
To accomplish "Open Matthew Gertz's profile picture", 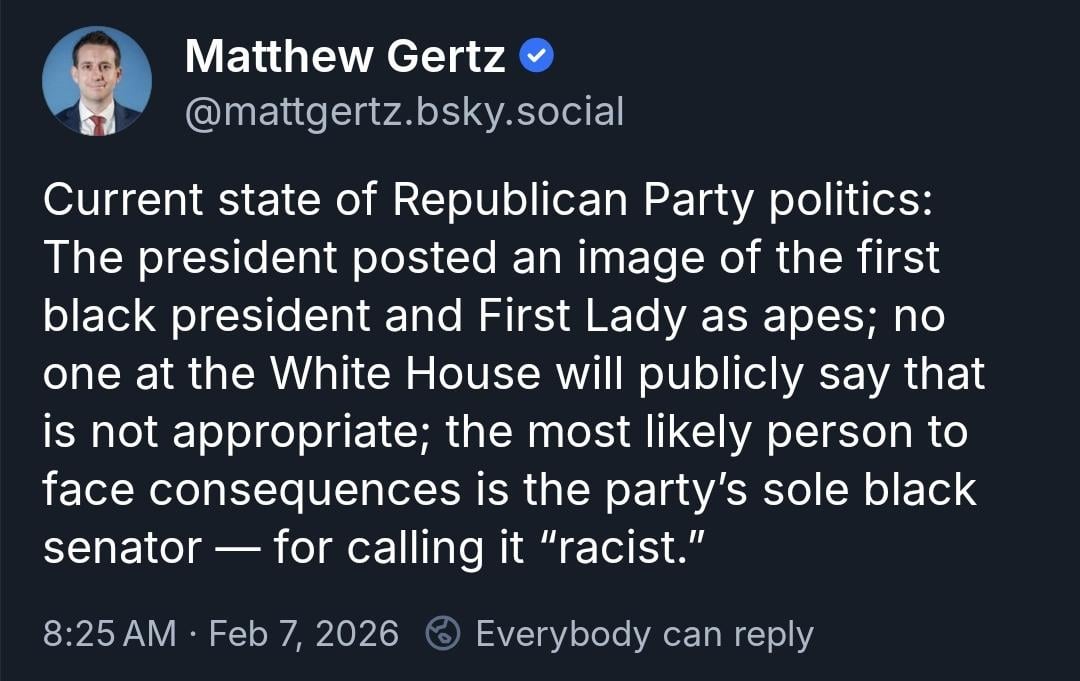I will (97, 82).
